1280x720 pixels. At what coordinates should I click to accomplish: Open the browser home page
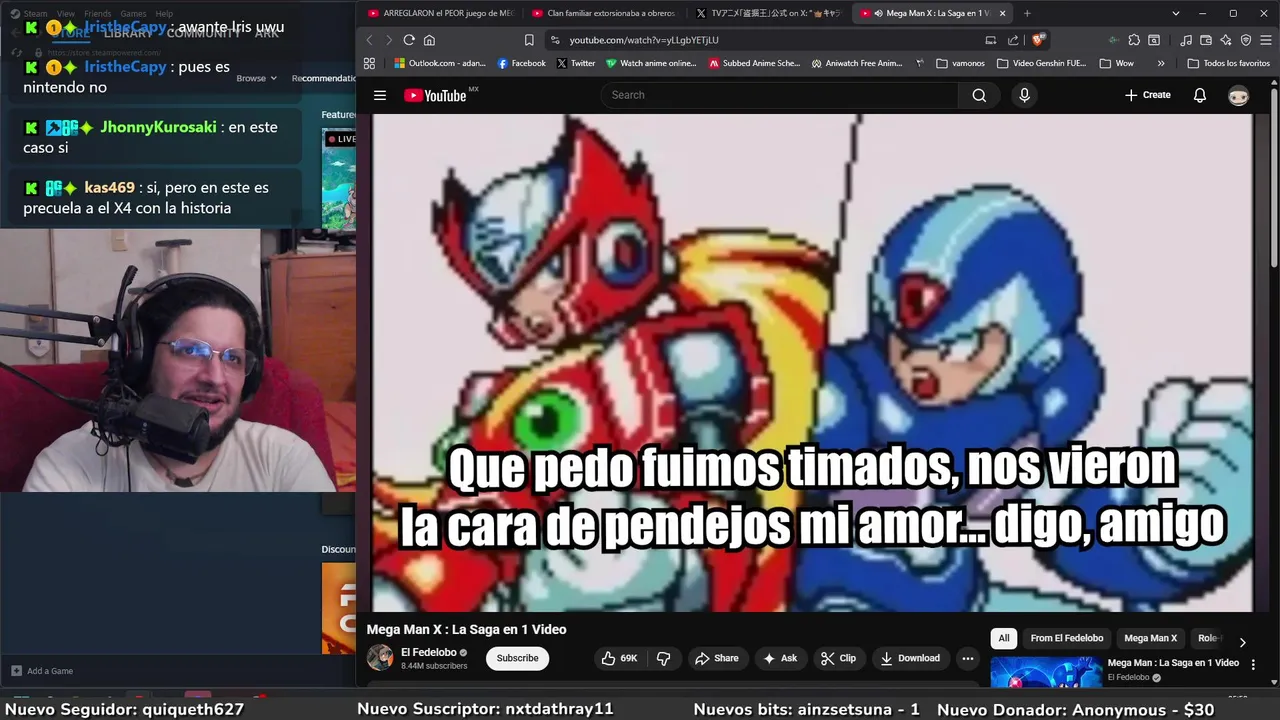point(429,40)
